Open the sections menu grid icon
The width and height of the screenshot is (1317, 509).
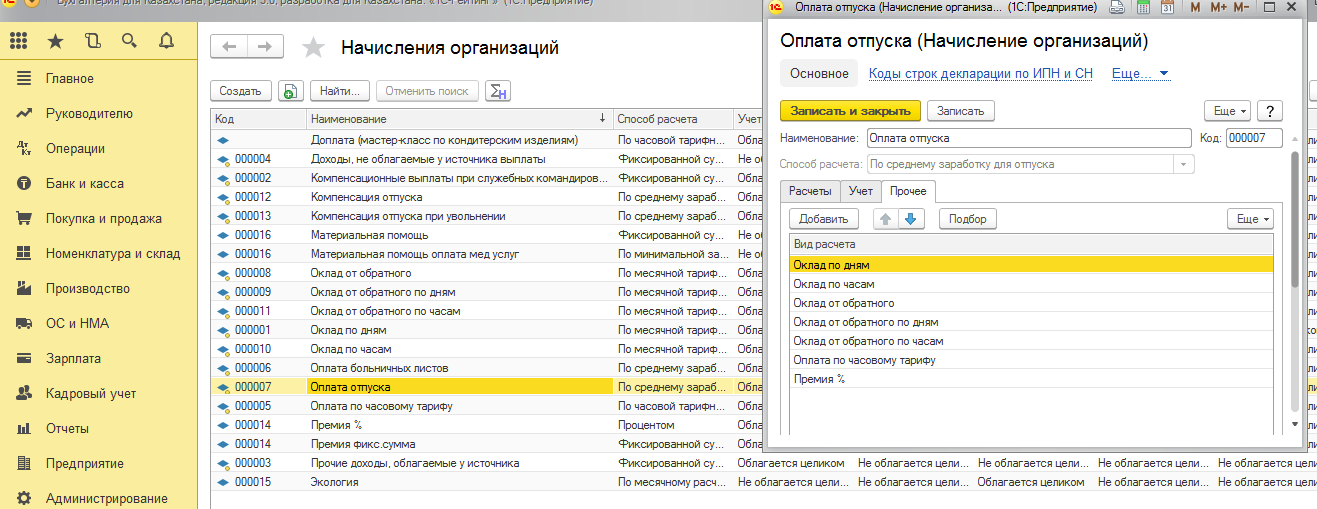19,41
